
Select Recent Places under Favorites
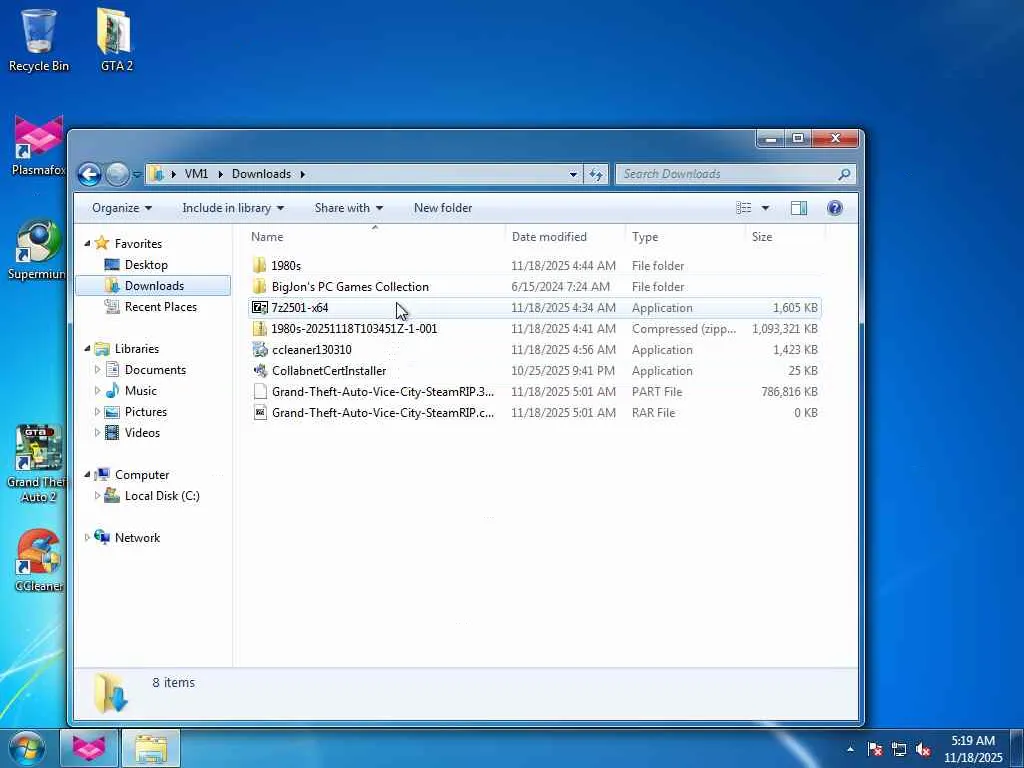coord(161,306)
